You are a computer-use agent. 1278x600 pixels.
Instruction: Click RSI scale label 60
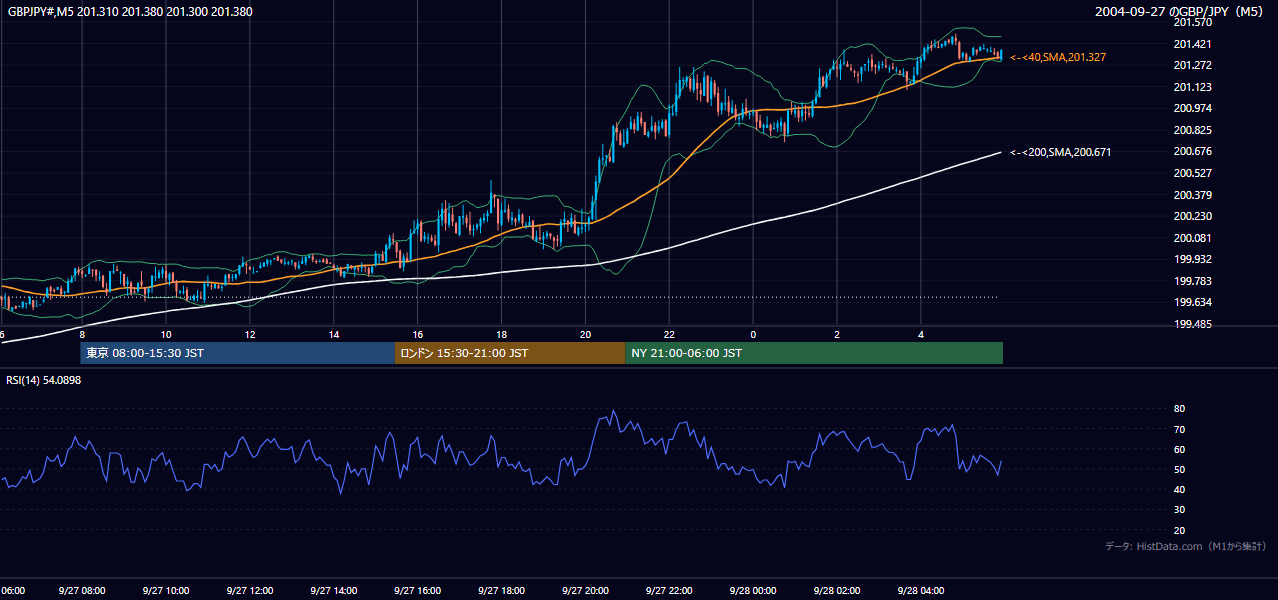(x=1179, y=449)
